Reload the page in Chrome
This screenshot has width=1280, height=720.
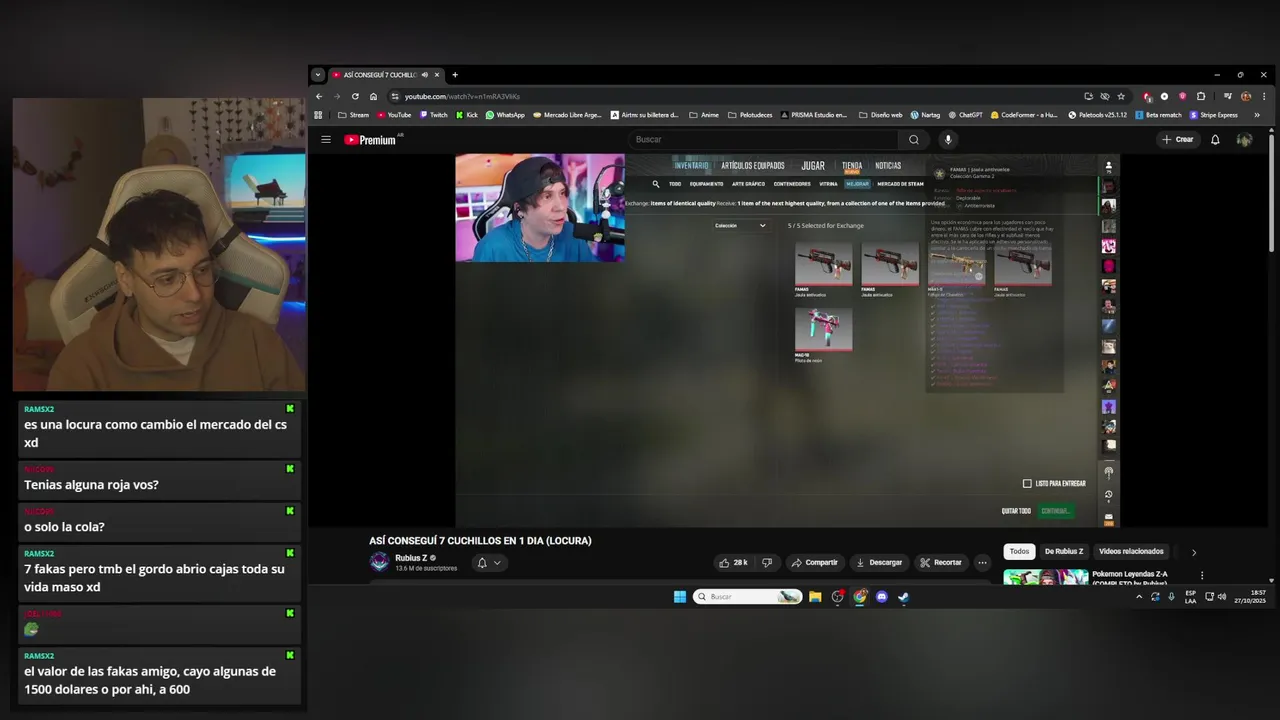[x=355, y=97]
